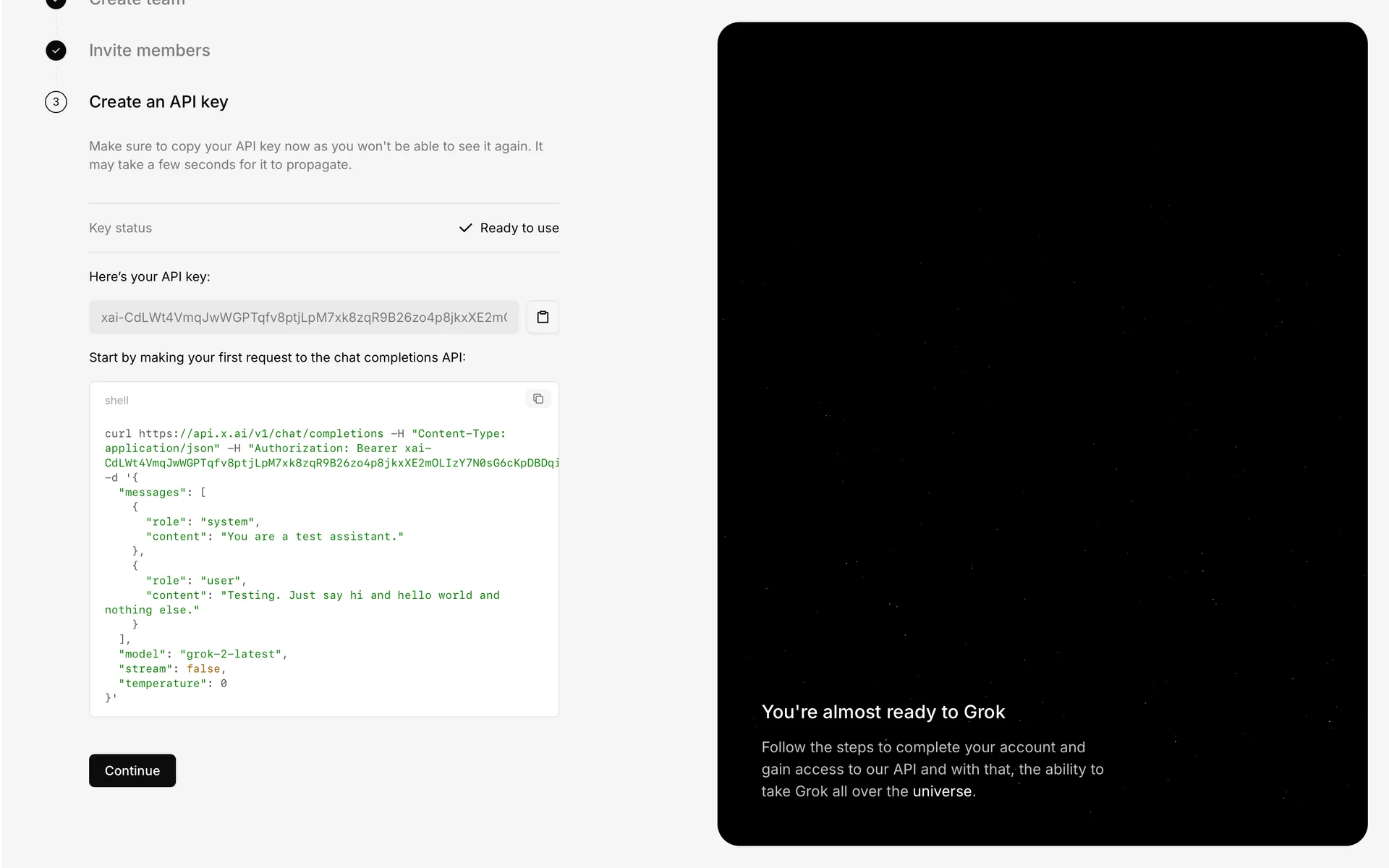This screenshot has width=1389, height=868.
Task: Click the Here's your API key label
Action: [x=149, y=276]
